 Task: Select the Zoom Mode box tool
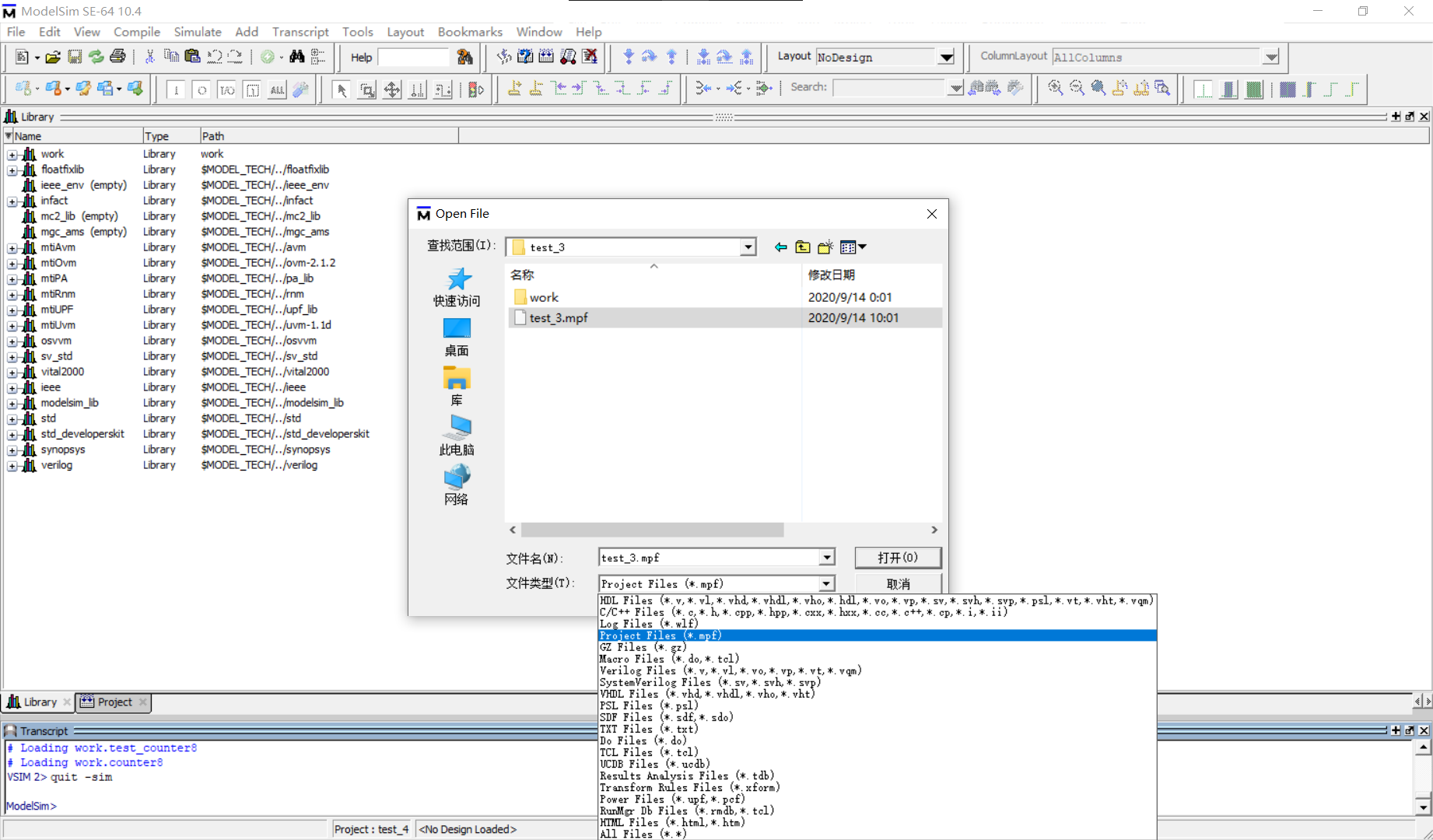[366, 89]
